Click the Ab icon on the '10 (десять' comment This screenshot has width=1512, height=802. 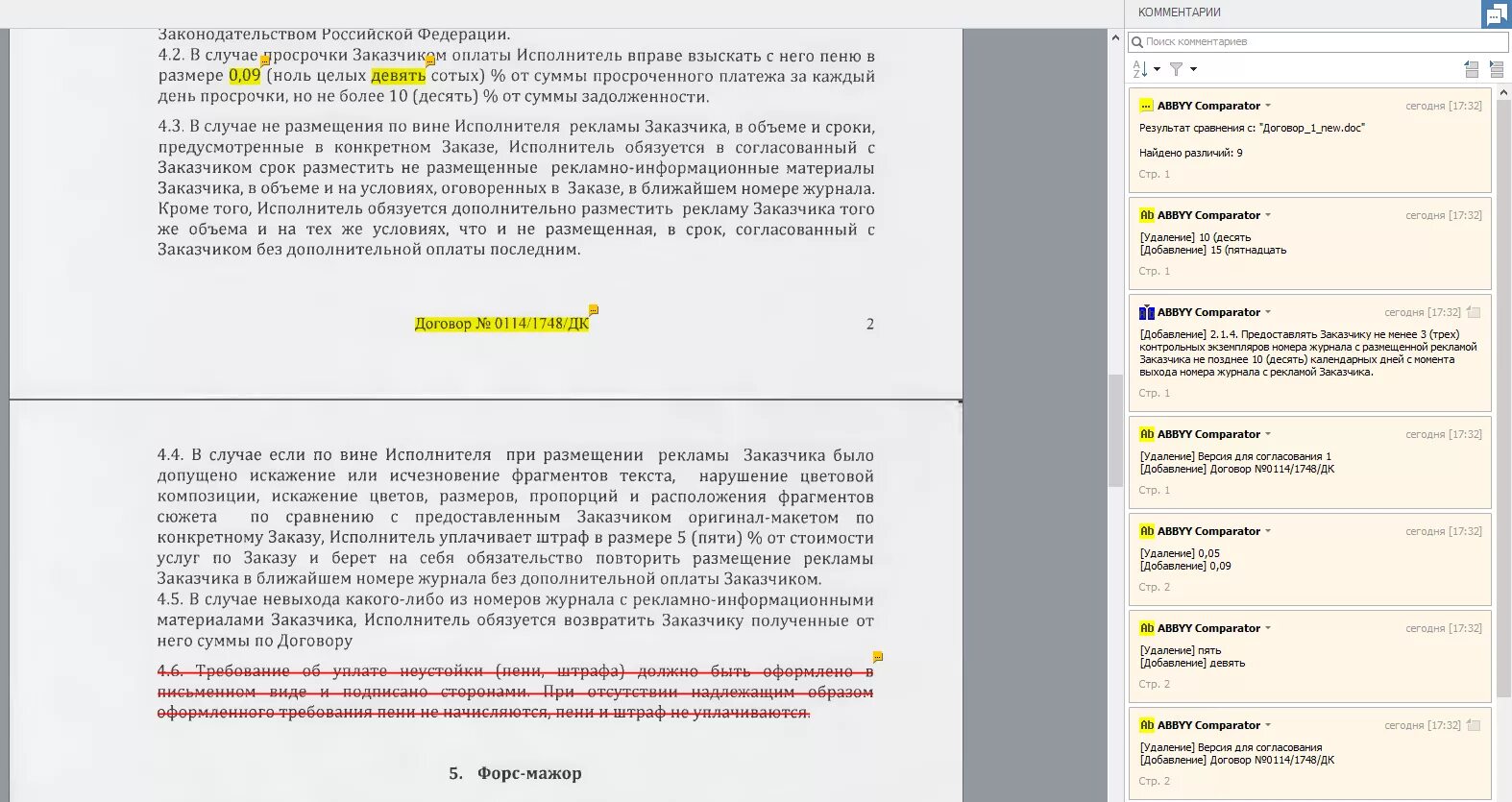[1146, 215]
